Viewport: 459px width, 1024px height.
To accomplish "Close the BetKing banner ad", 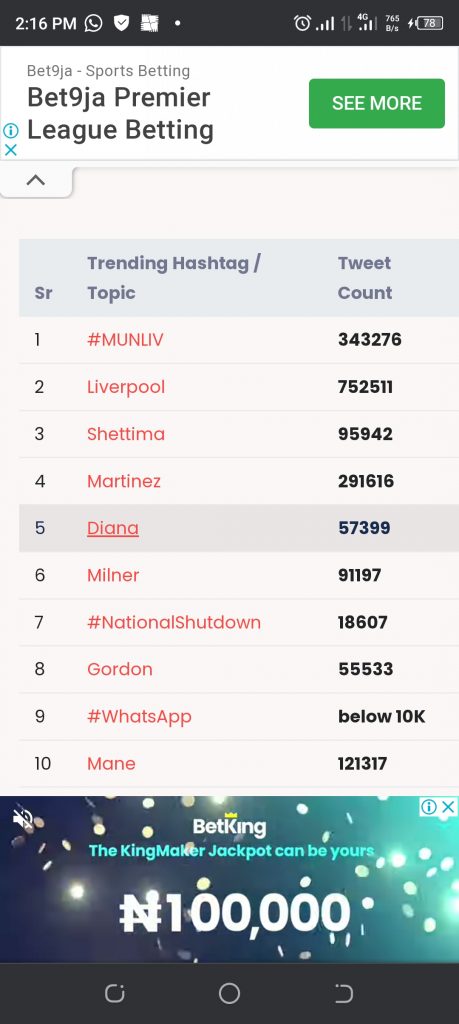I will 447,807.
